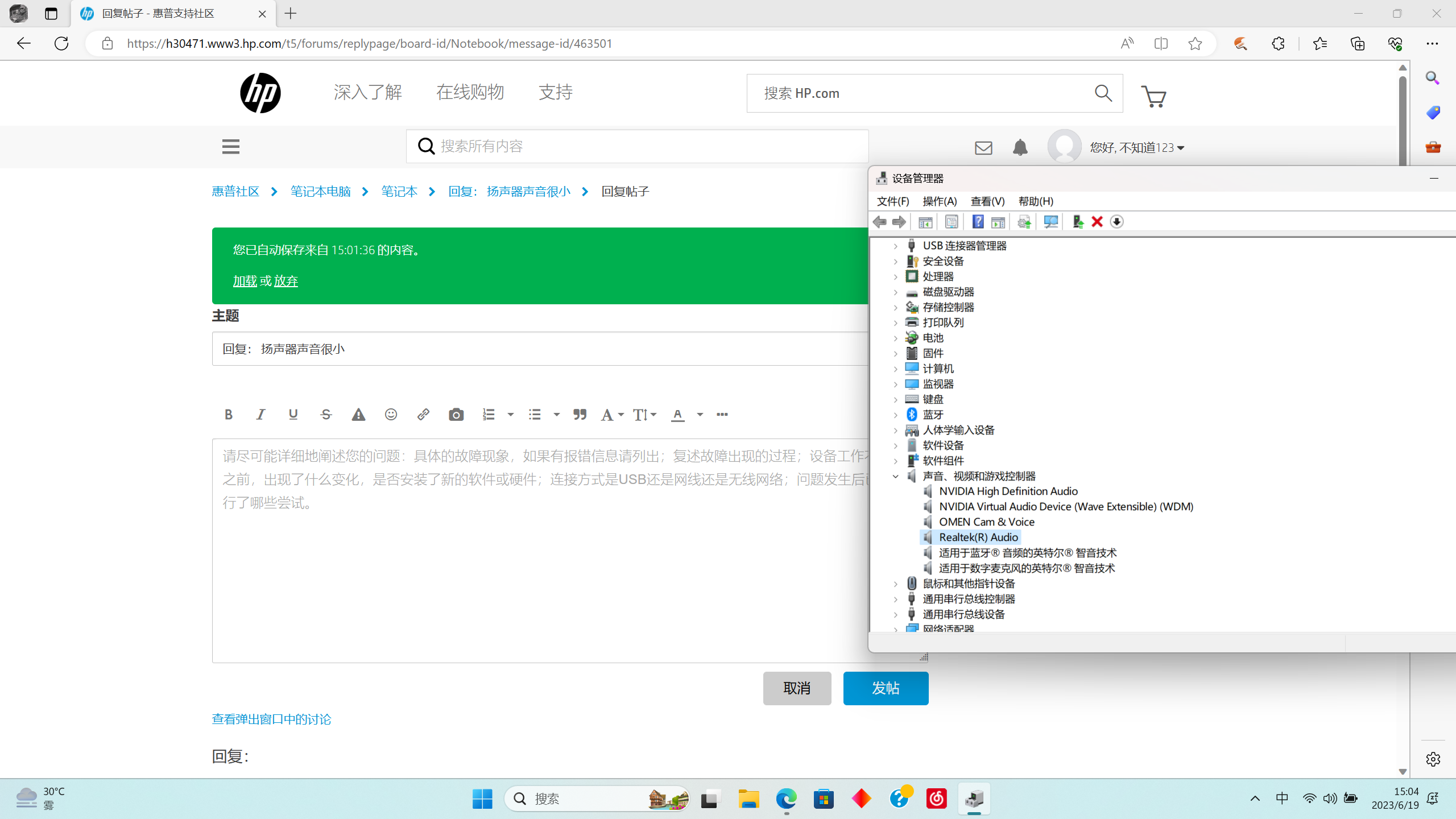Click the red X uninstall device icon

(x=1097, y=222)
